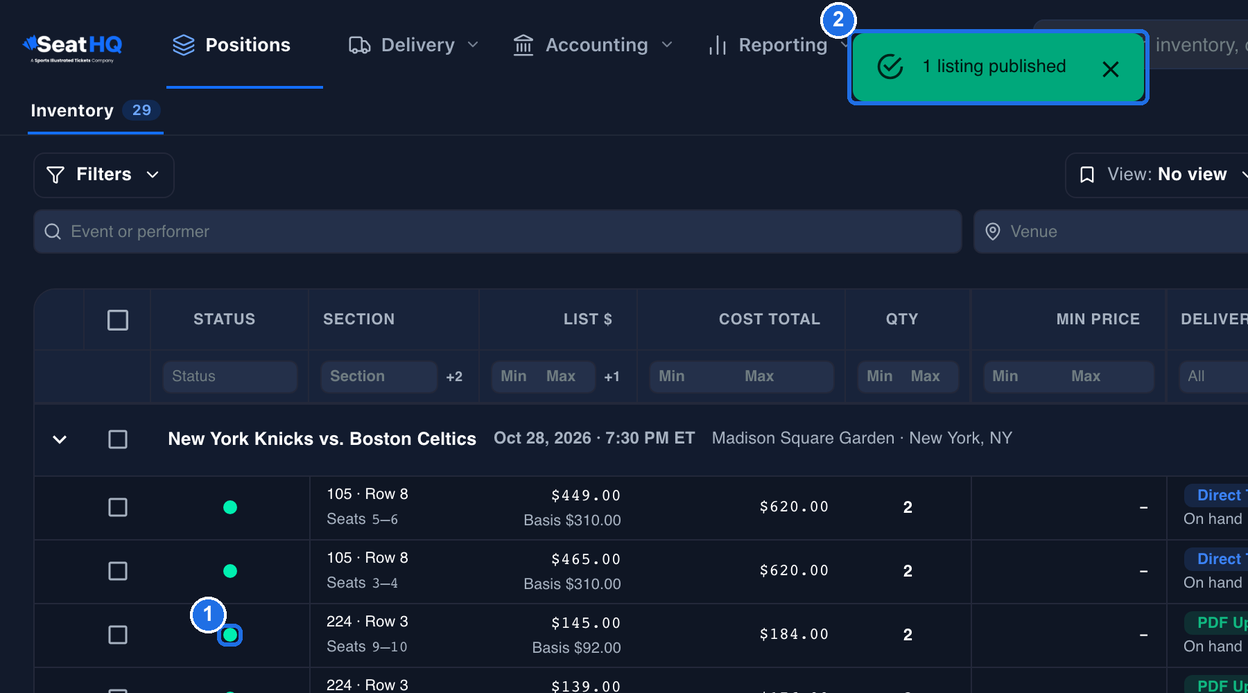Expand the +1 list price filters
The height and width of the screenshot is (693, 1248).
612,377
